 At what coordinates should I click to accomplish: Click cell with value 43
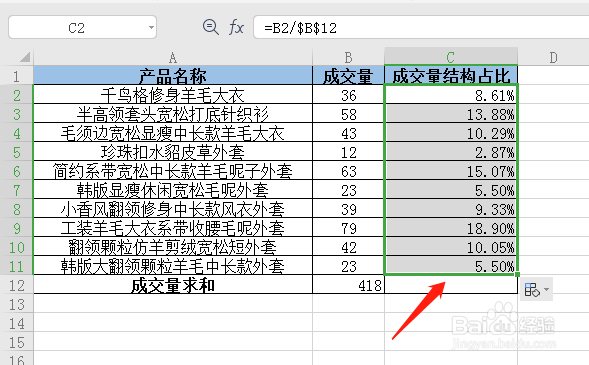coord(348,133)
